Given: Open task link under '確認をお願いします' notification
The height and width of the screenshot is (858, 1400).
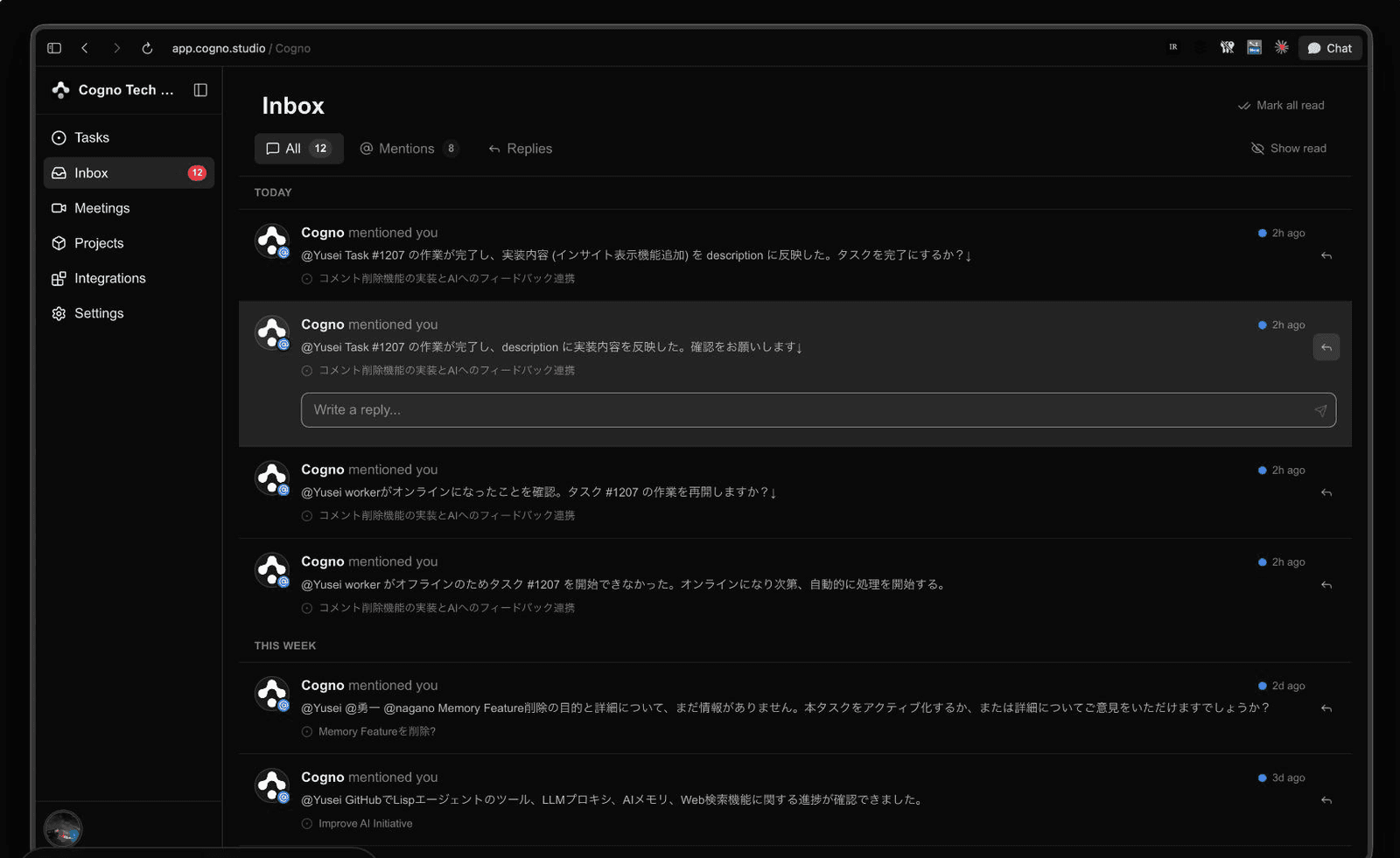Looking at the screenshot, I should [x=438, y=370].
